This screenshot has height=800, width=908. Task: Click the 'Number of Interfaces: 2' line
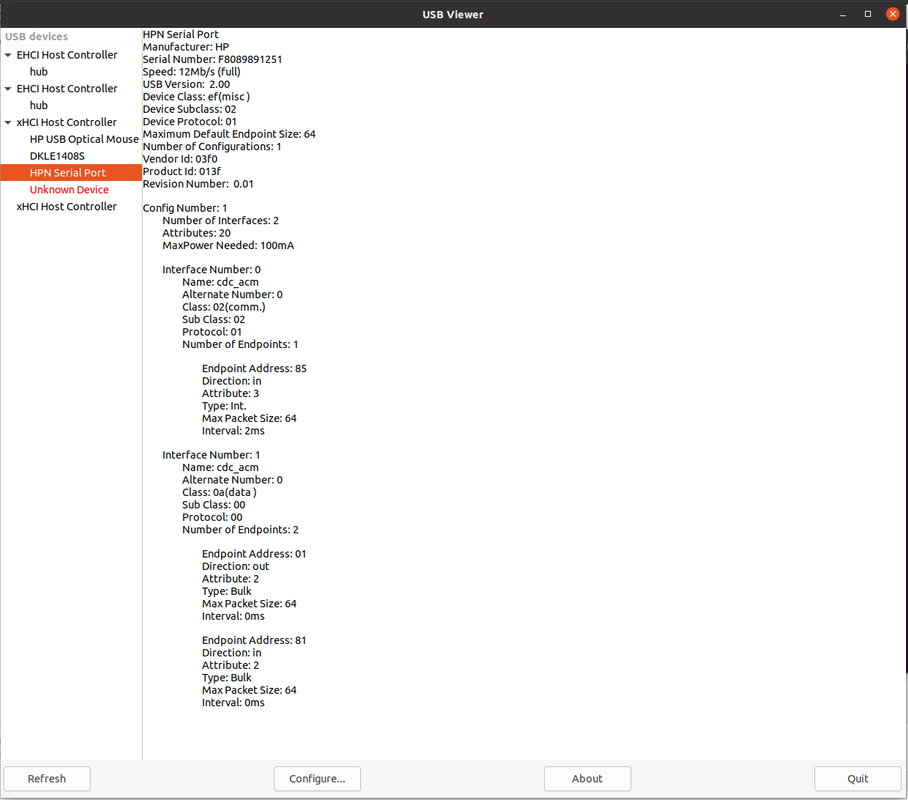pyautogui.click(x=221, y=221)
